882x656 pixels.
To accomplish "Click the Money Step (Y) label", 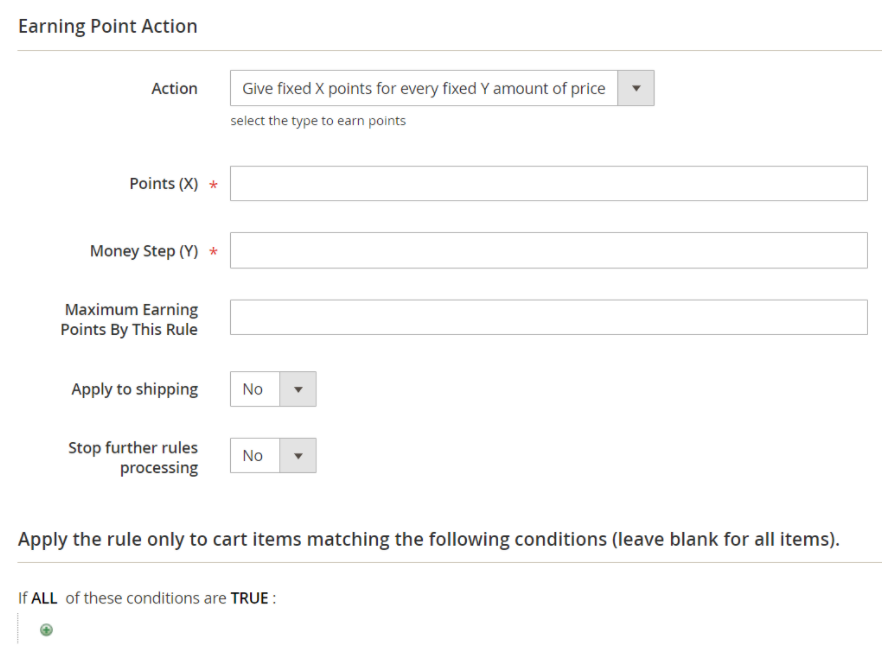I will tap(143, 251).
